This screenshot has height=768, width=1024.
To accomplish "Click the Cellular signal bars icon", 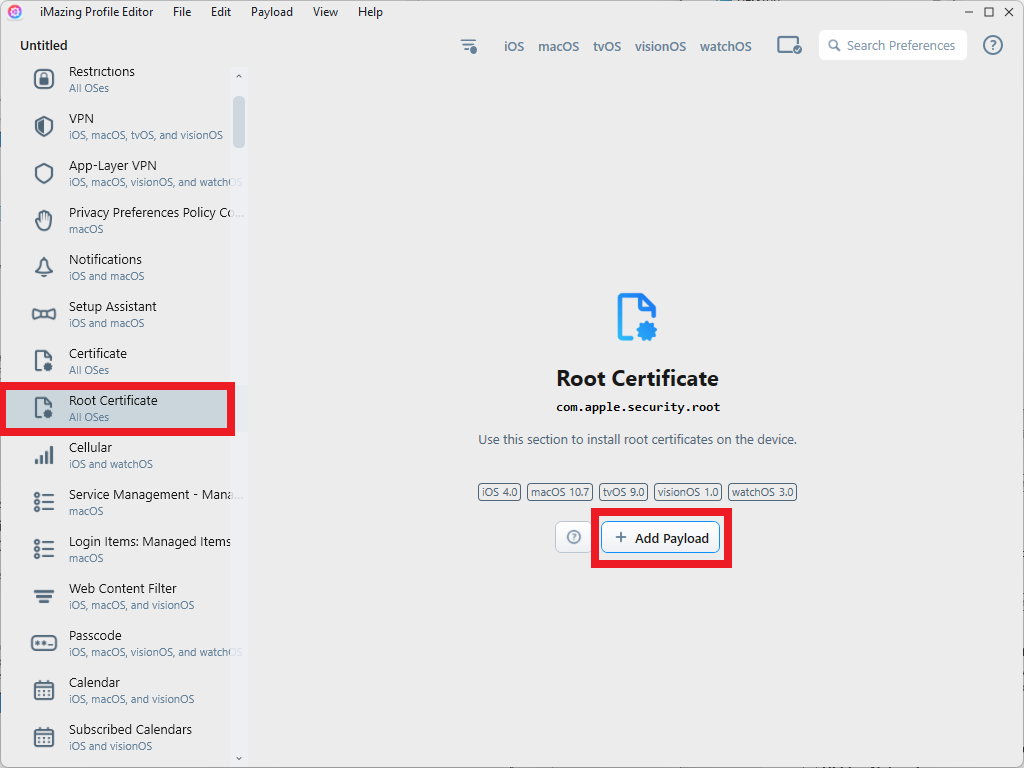I will pyautogui.click(x=44, y=455).
